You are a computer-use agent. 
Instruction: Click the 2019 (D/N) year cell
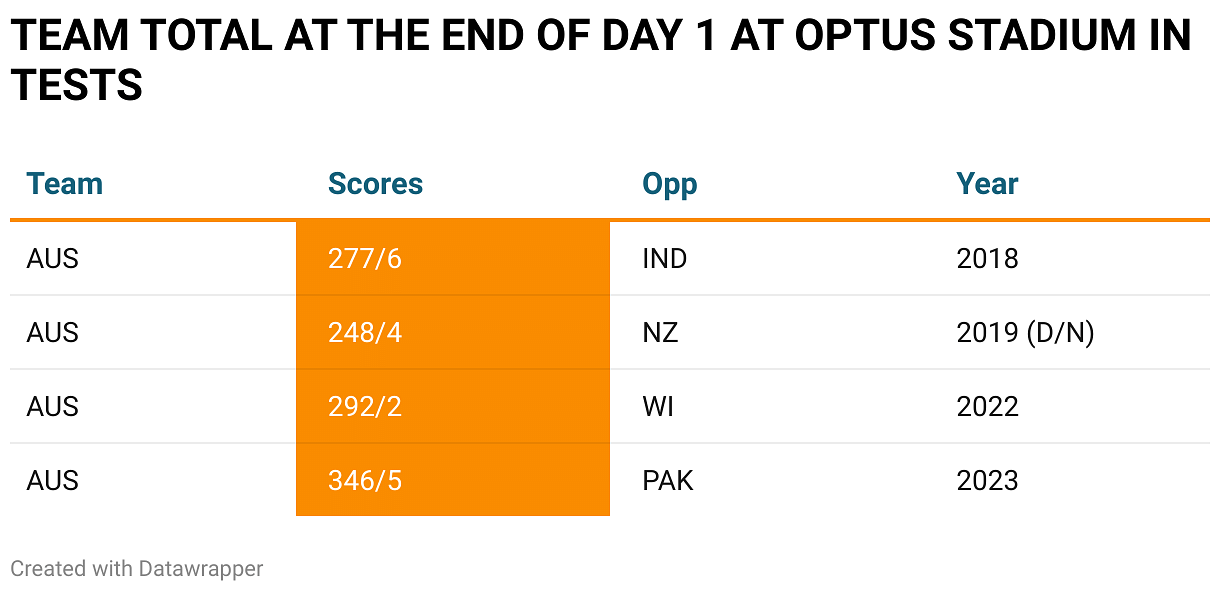1025,333
